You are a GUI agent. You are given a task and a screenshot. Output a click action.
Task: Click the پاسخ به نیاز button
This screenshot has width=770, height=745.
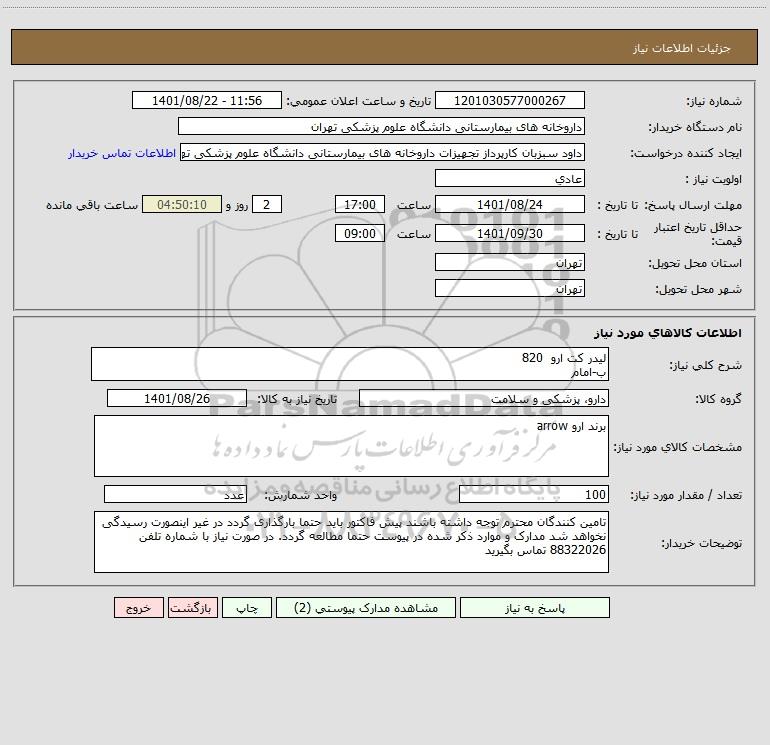tap(535, 607)
